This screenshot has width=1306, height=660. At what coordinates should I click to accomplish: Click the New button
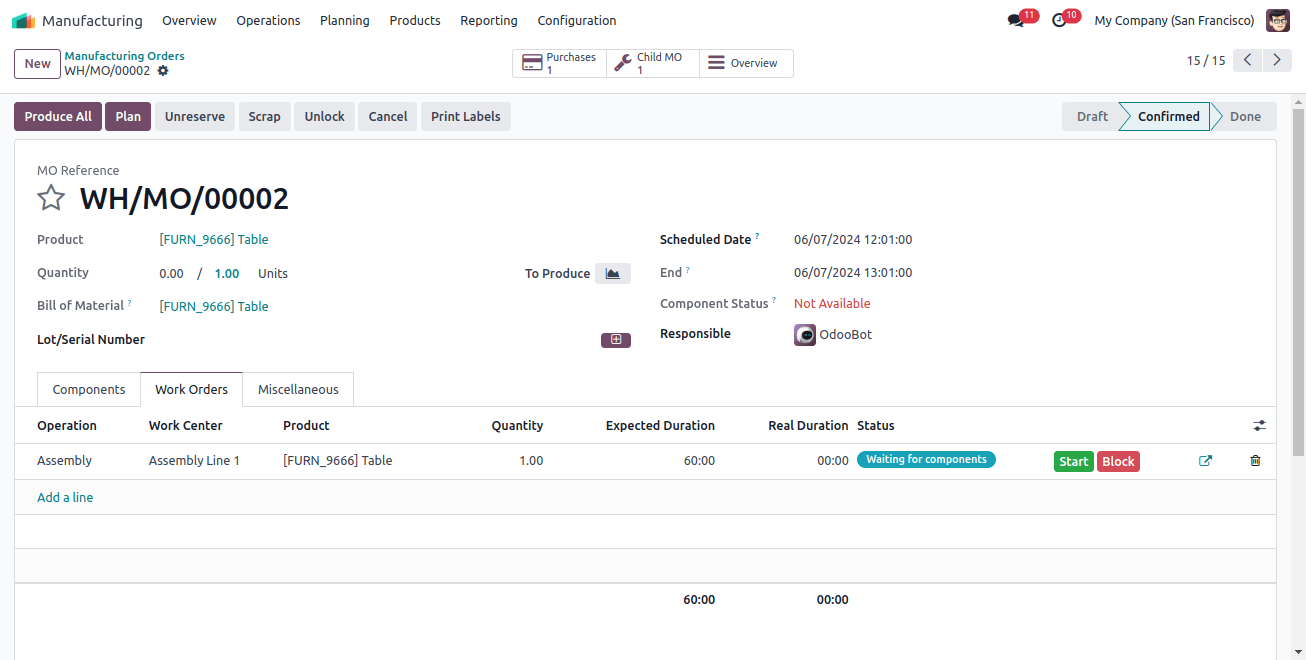(37, 63)
